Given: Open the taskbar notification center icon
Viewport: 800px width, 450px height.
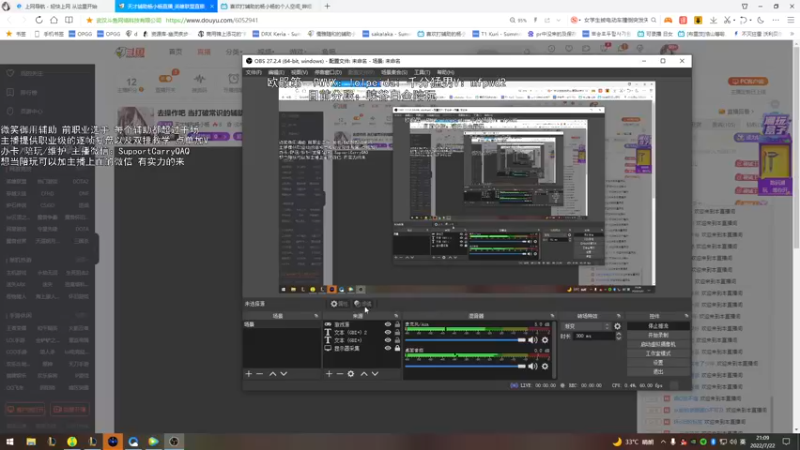Looking at the screenshot, I should 786,441.
